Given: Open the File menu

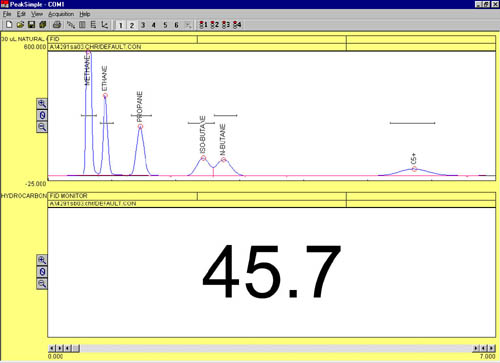Looking at the screenshot, I should point(7,14).
